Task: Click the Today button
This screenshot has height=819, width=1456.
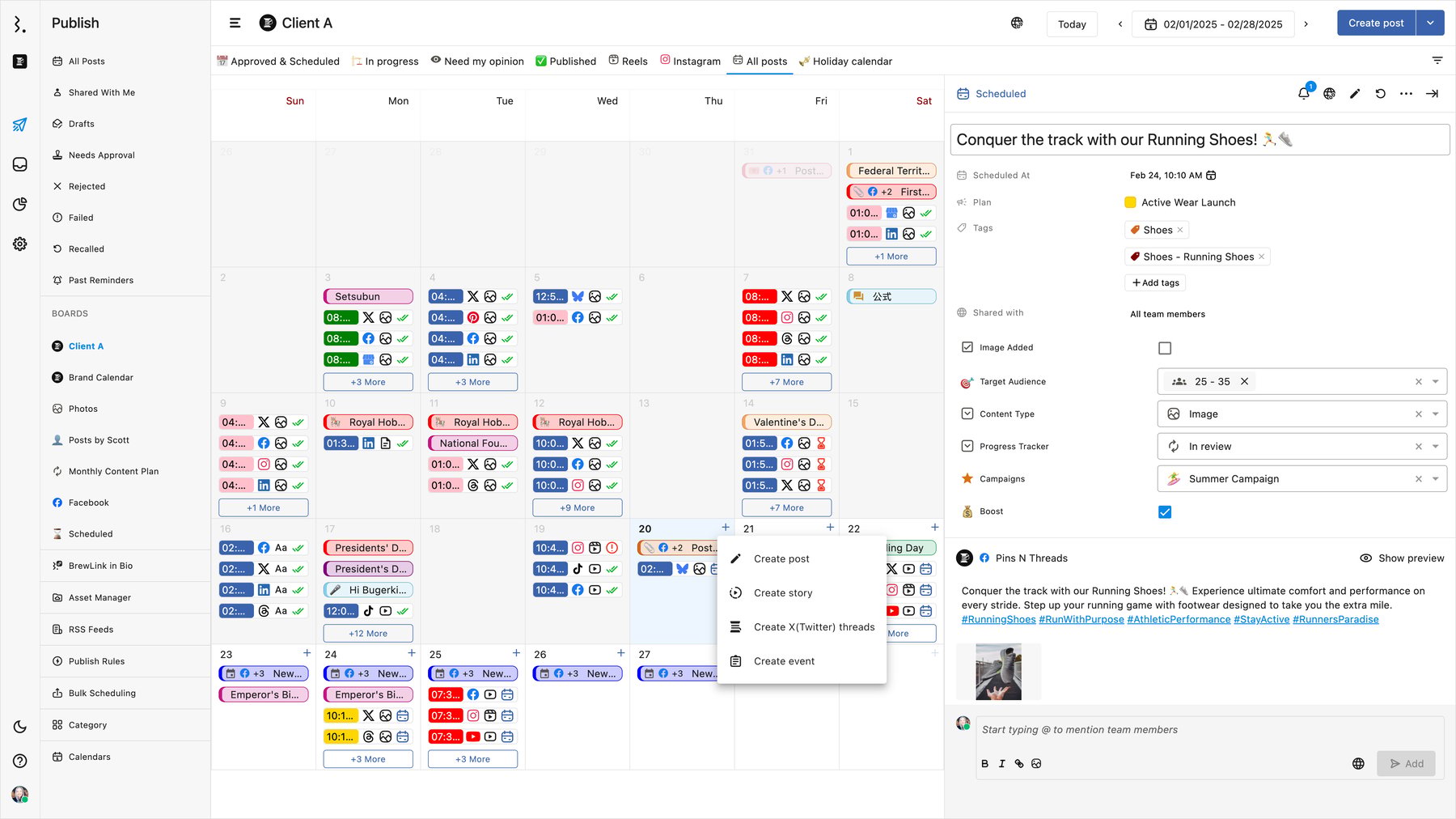Action: [x=1072, y=24]
